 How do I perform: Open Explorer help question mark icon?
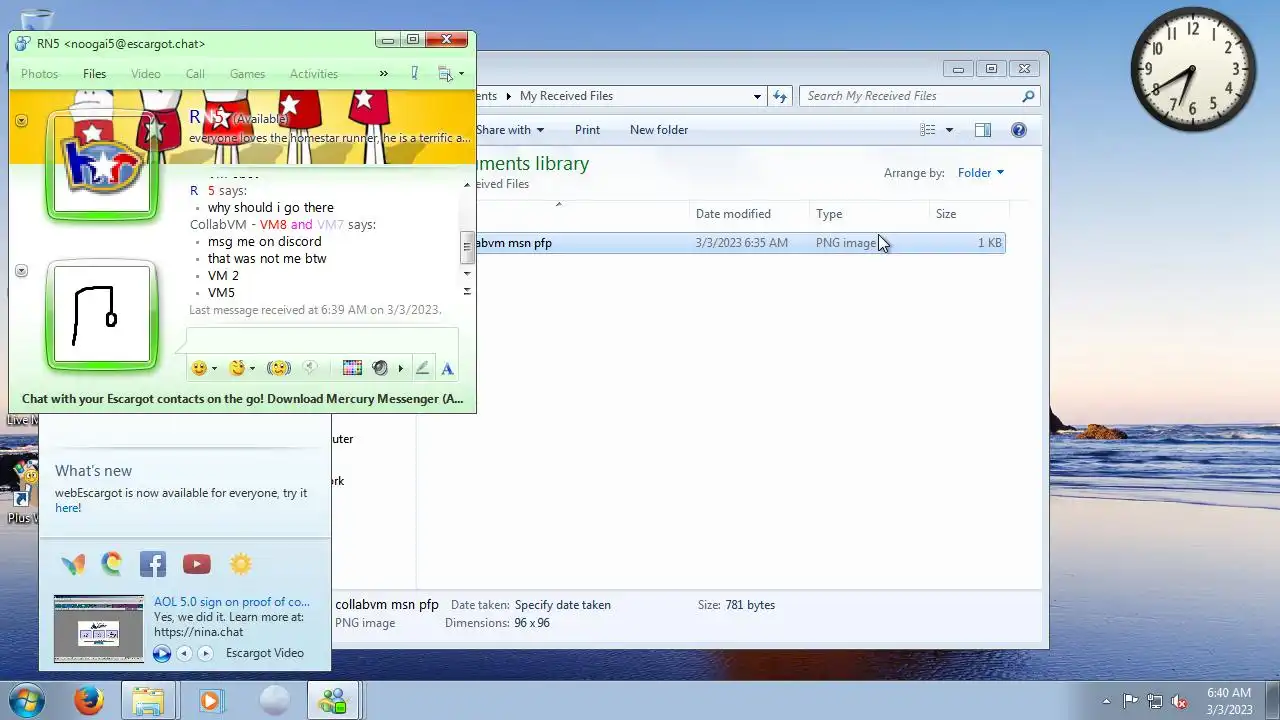1019,130
